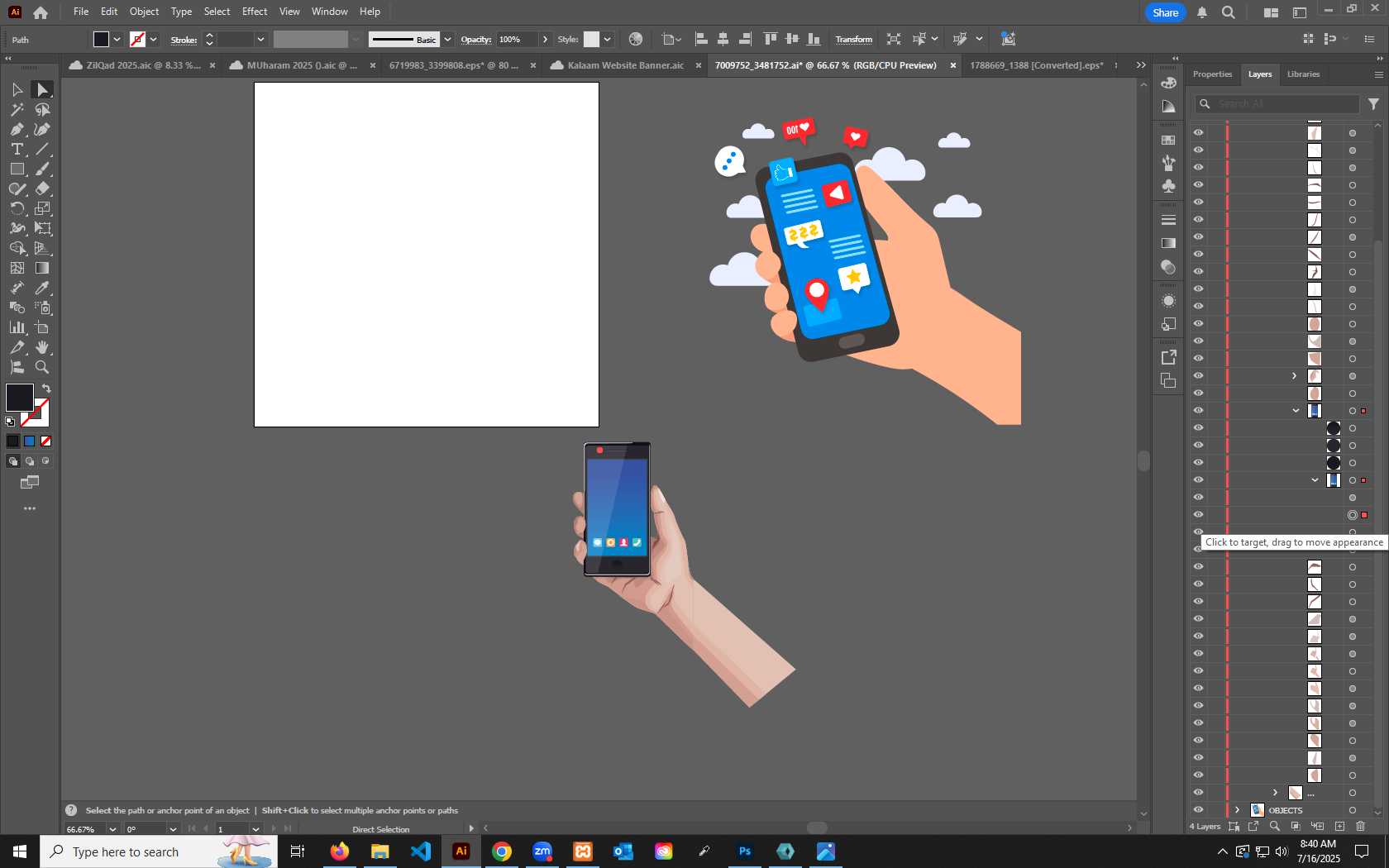This screenshot has width=1389, height=868.
Task: Select the Column Graph tool
Action: [x=17, y=327]
